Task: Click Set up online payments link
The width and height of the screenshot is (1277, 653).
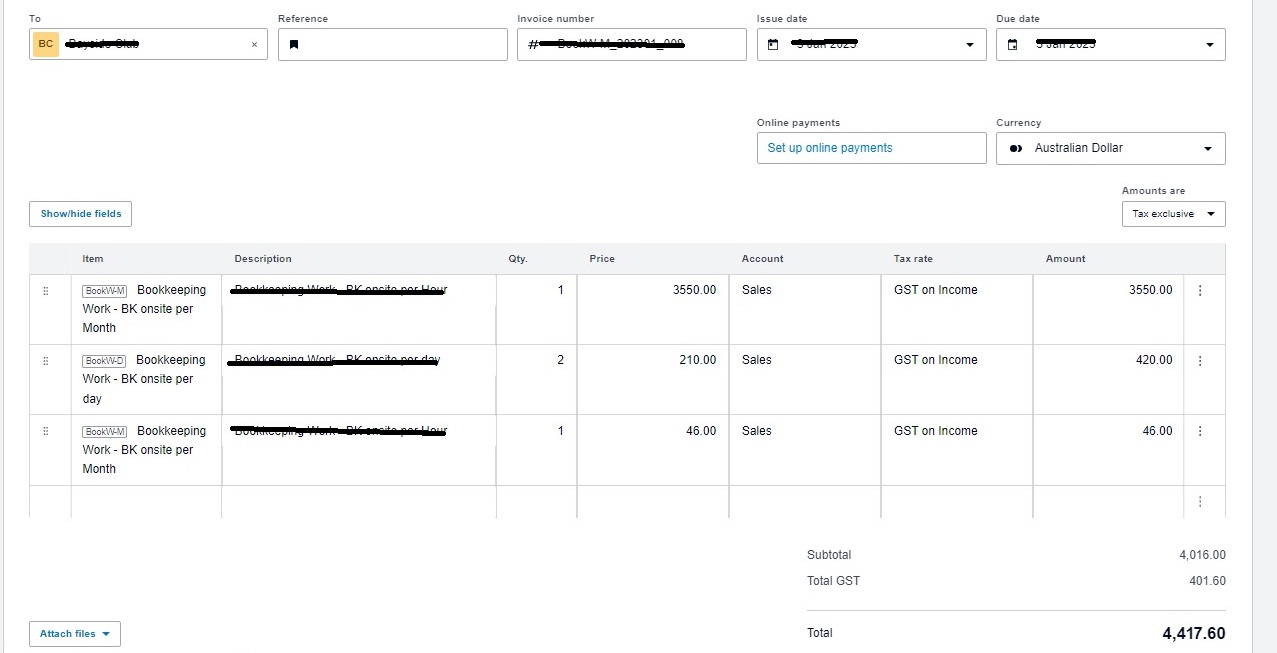Action: [x=830, y=148]
